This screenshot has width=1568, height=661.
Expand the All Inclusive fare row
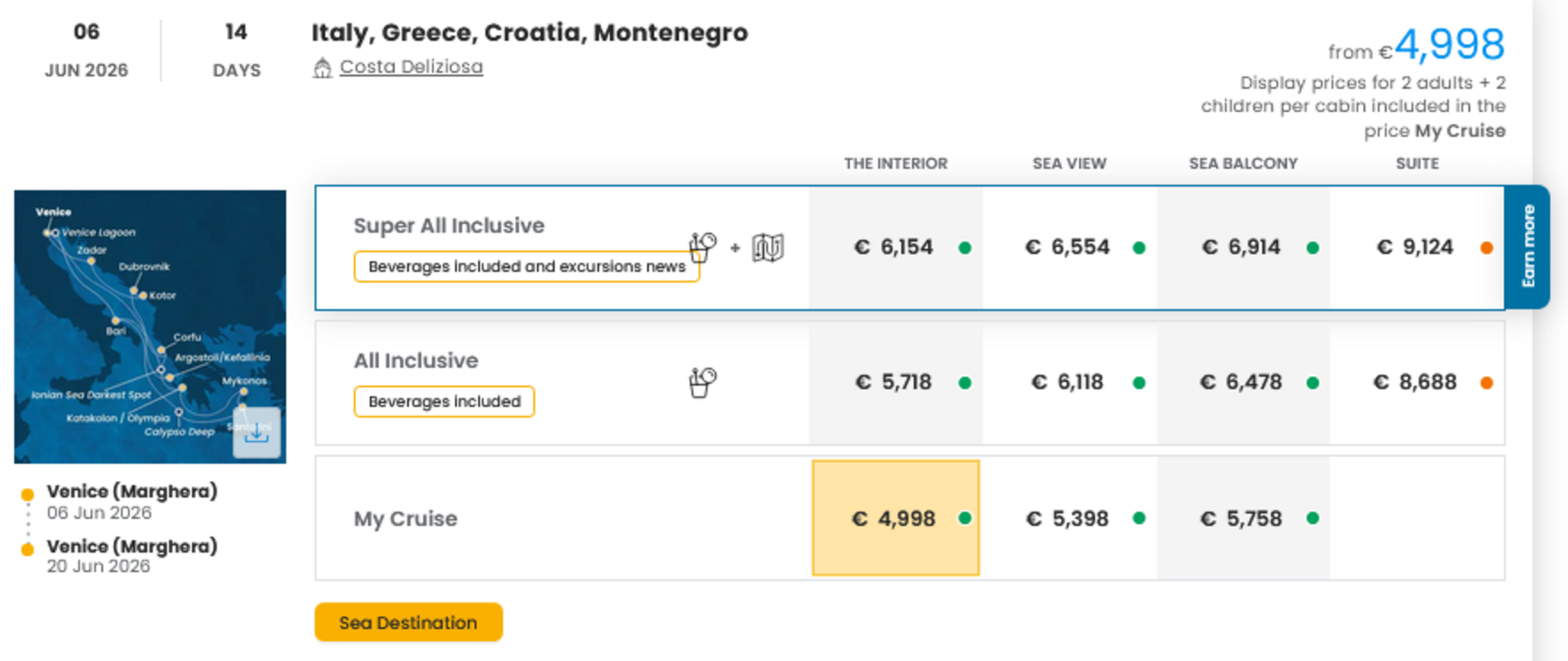pos(416,360)
